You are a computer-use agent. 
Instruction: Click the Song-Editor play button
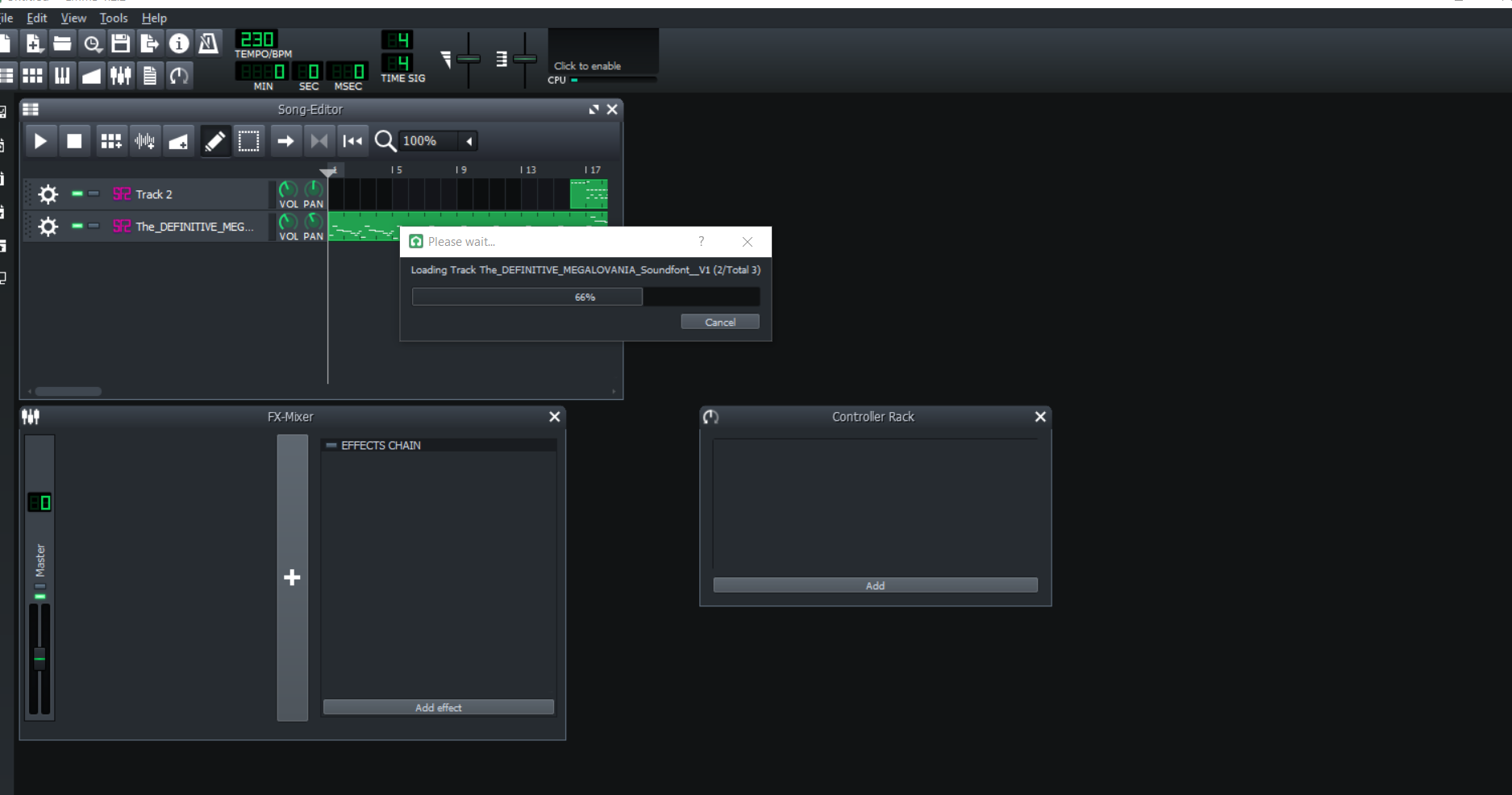tap(40, 141)
